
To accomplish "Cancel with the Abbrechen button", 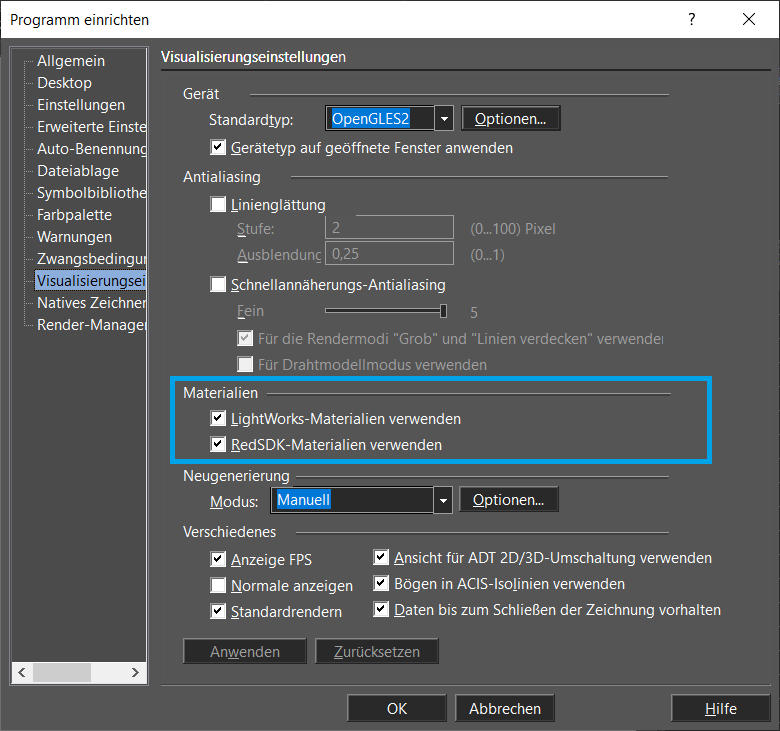I will 505,708.
